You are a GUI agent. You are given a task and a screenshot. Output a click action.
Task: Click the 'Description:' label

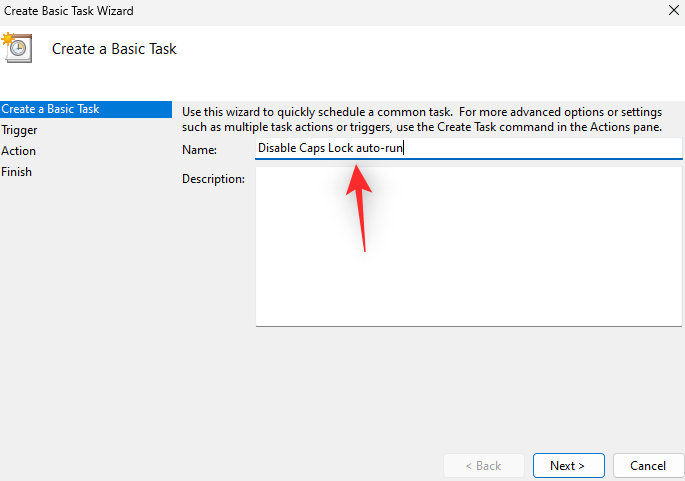tap(213, 179)
